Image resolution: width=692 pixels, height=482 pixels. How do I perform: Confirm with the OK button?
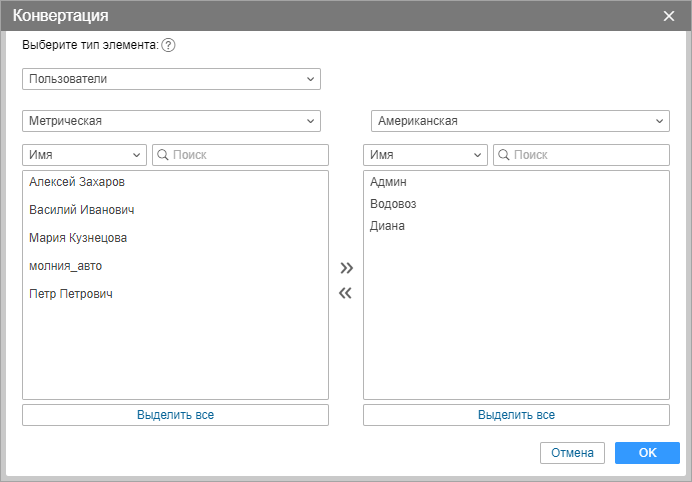pos(647,453)
